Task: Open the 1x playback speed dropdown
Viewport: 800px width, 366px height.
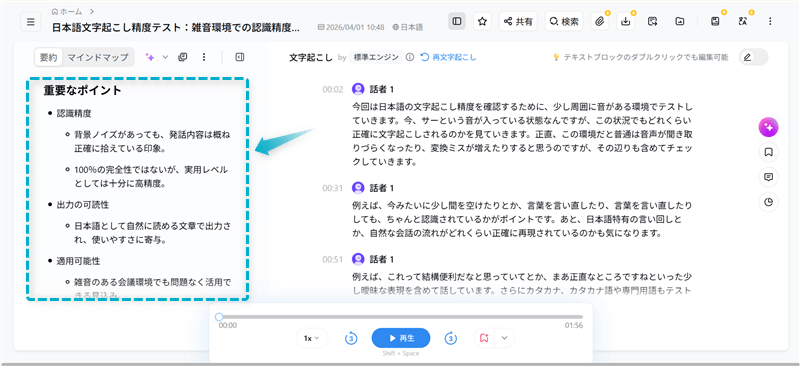Action: coord(312,338)
